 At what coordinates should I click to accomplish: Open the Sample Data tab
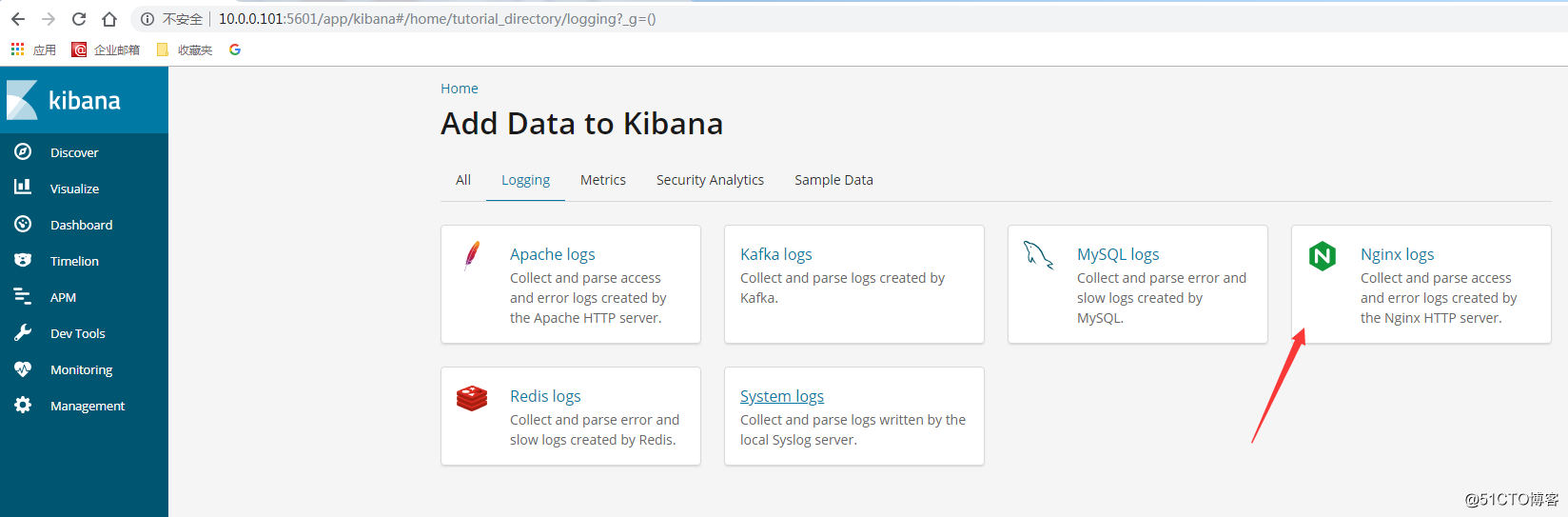[833, 180]
